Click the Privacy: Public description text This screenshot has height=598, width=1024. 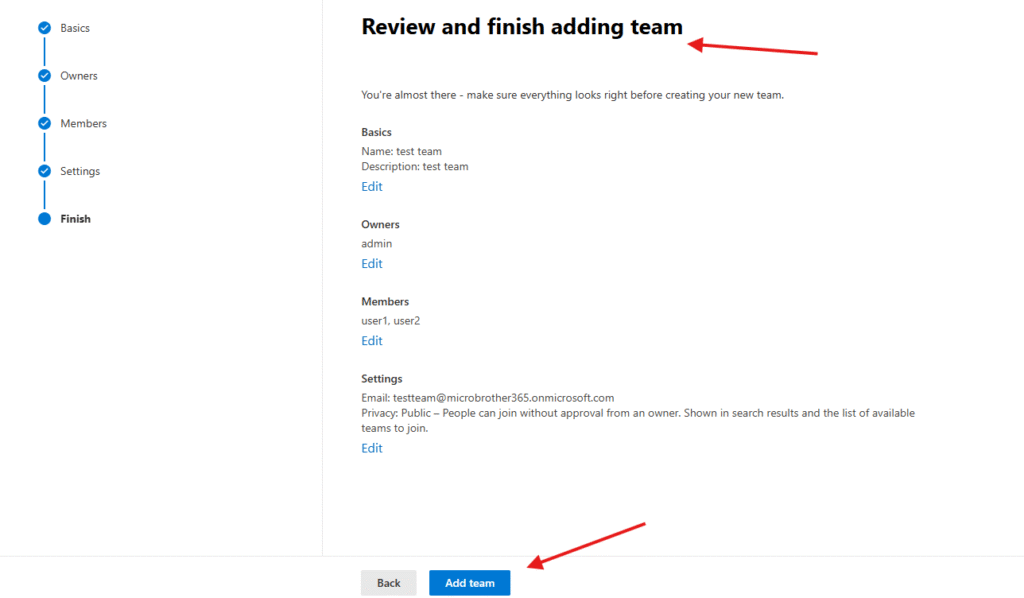(x=637, y=413)
